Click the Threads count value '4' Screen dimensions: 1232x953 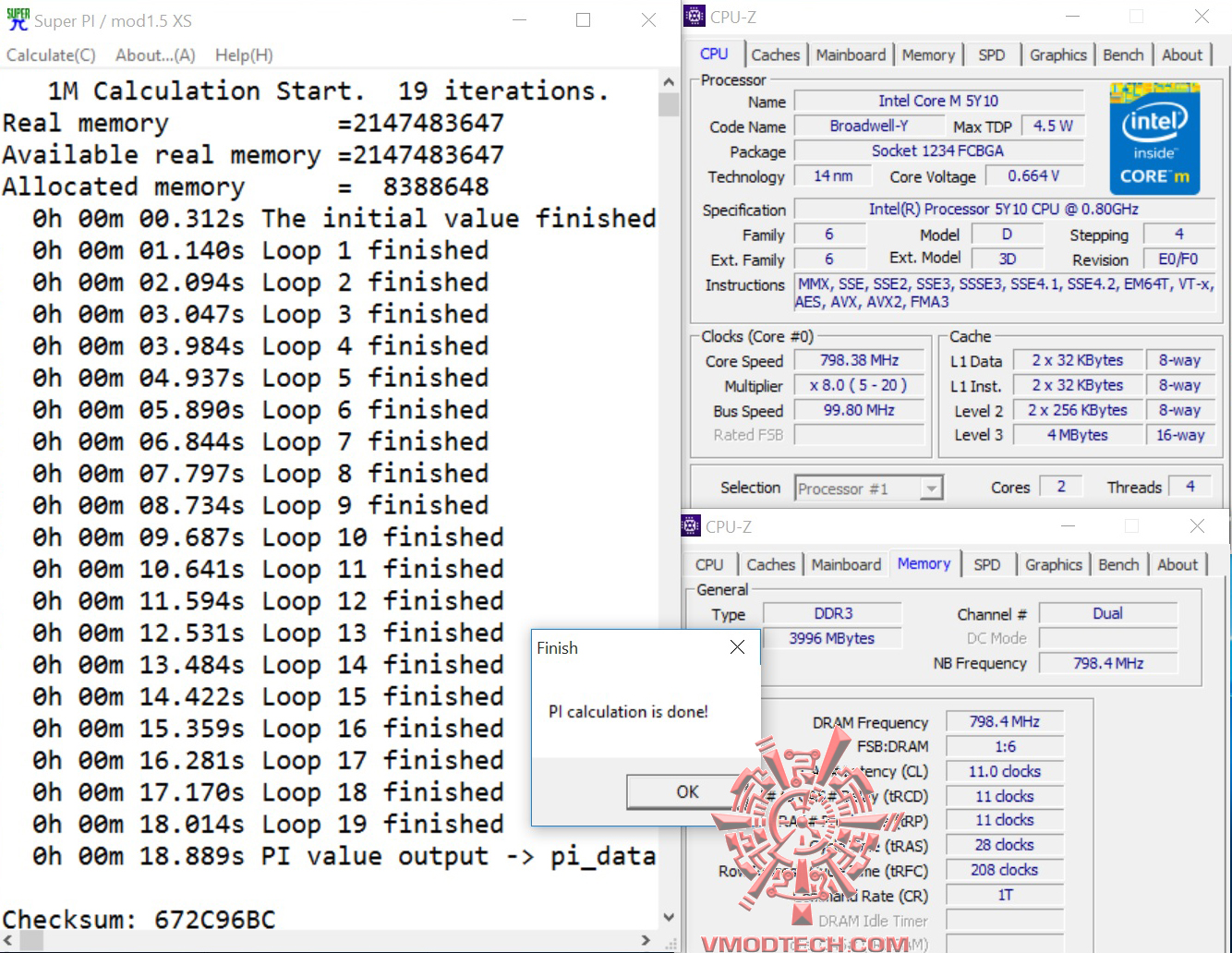tap(1190, 487)
